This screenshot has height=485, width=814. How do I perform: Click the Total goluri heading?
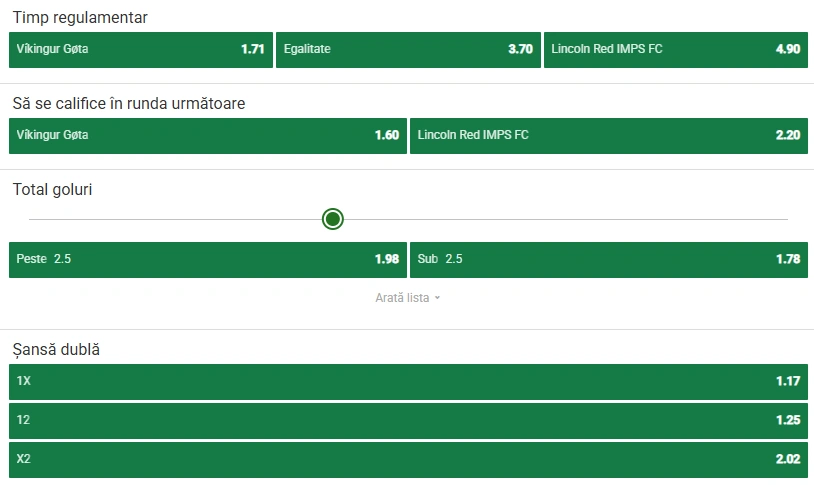52,190
